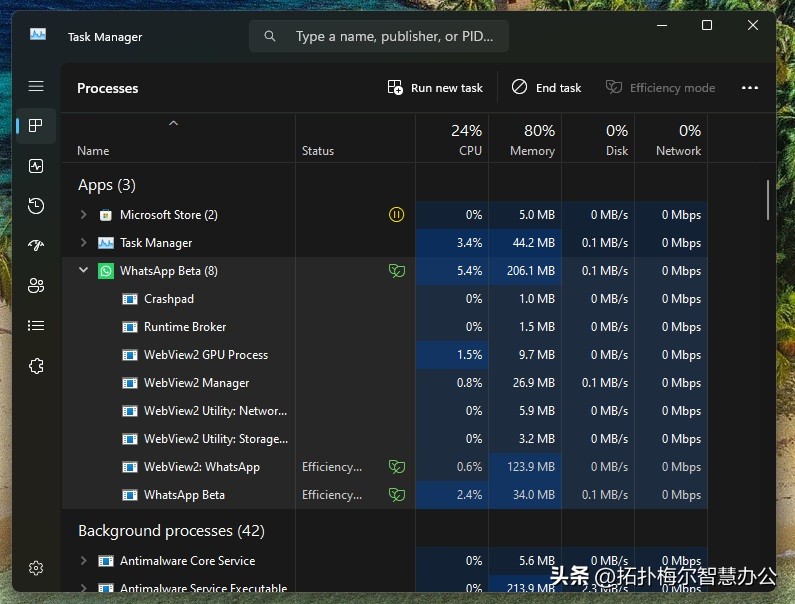Close the Task Manager window
The height and width of the screenshot is (604, 795).
pos(753,25)
